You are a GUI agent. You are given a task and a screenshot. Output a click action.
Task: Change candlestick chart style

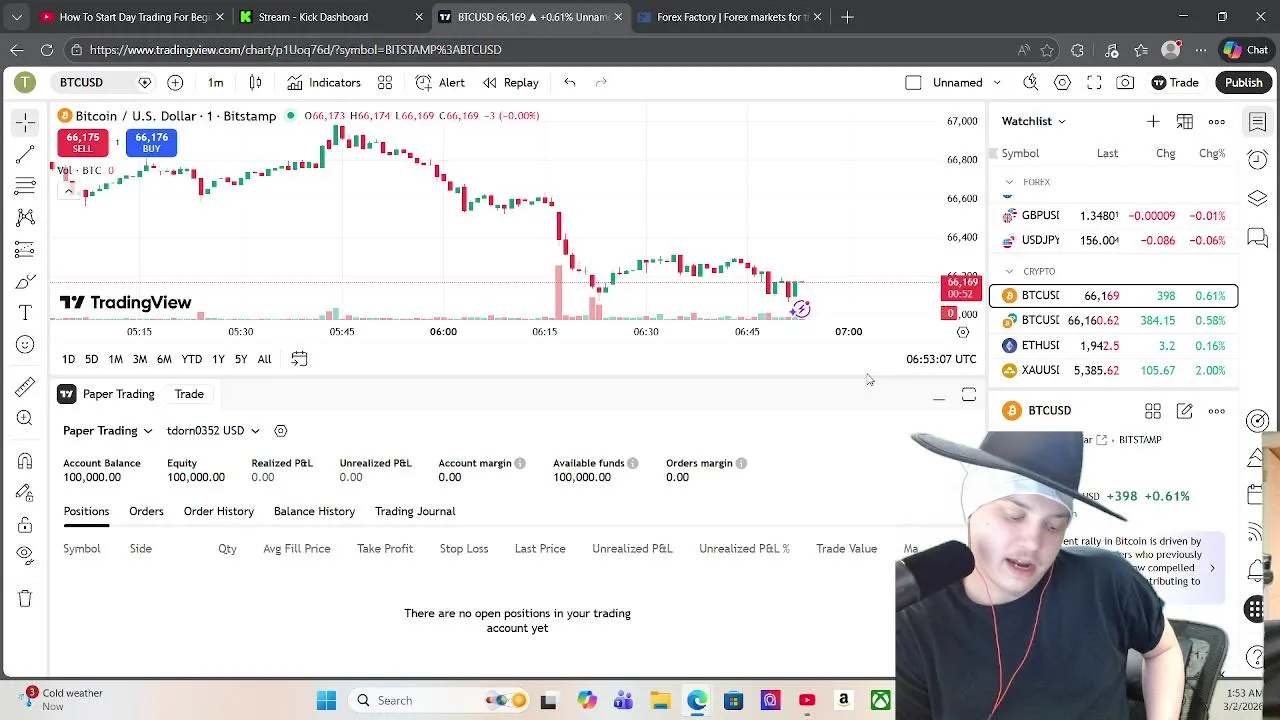(x=255, y=83)
